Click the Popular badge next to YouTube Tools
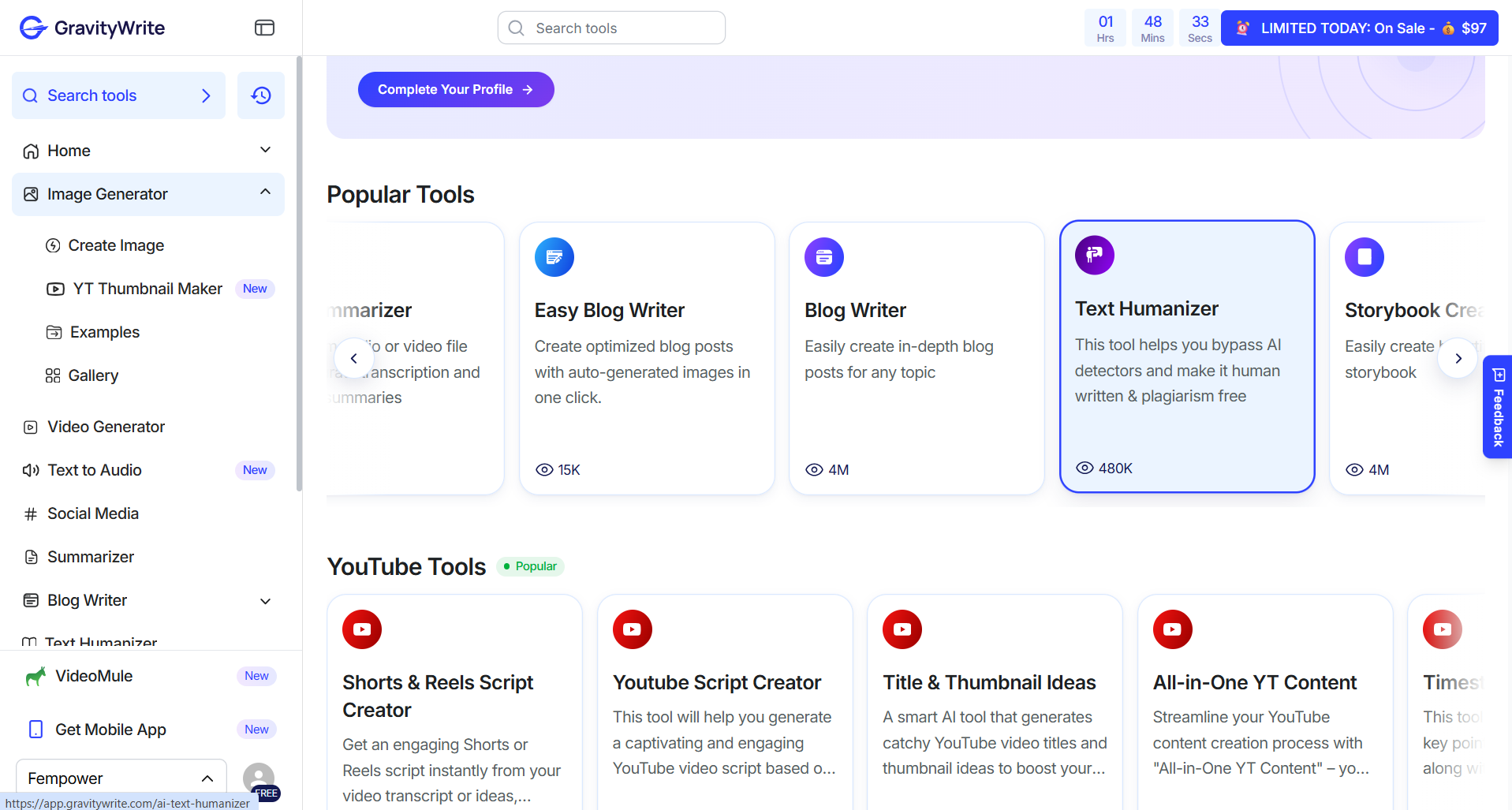The width and height of the screenshot is (1512, 810). point(530,566)
